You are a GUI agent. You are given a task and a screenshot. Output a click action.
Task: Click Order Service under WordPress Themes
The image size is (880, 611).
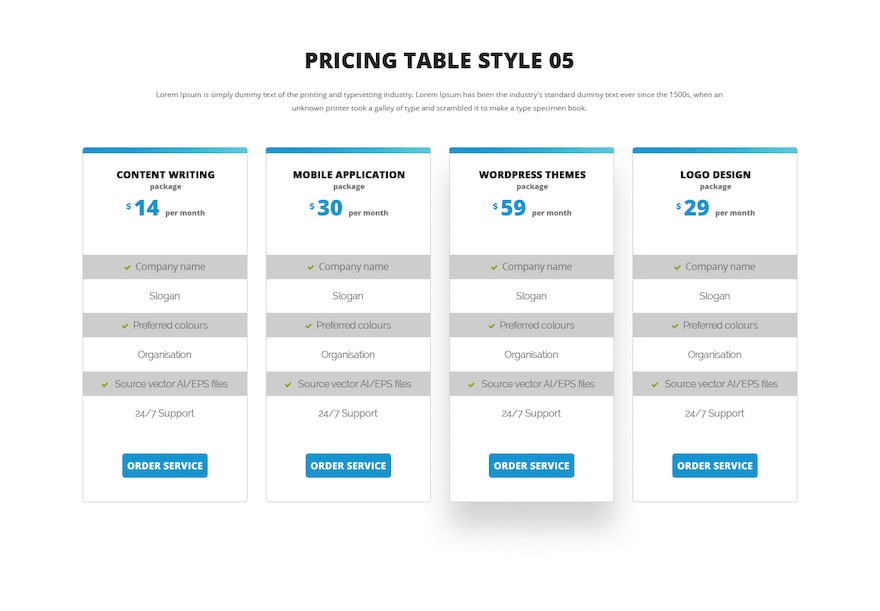point(531,466)
